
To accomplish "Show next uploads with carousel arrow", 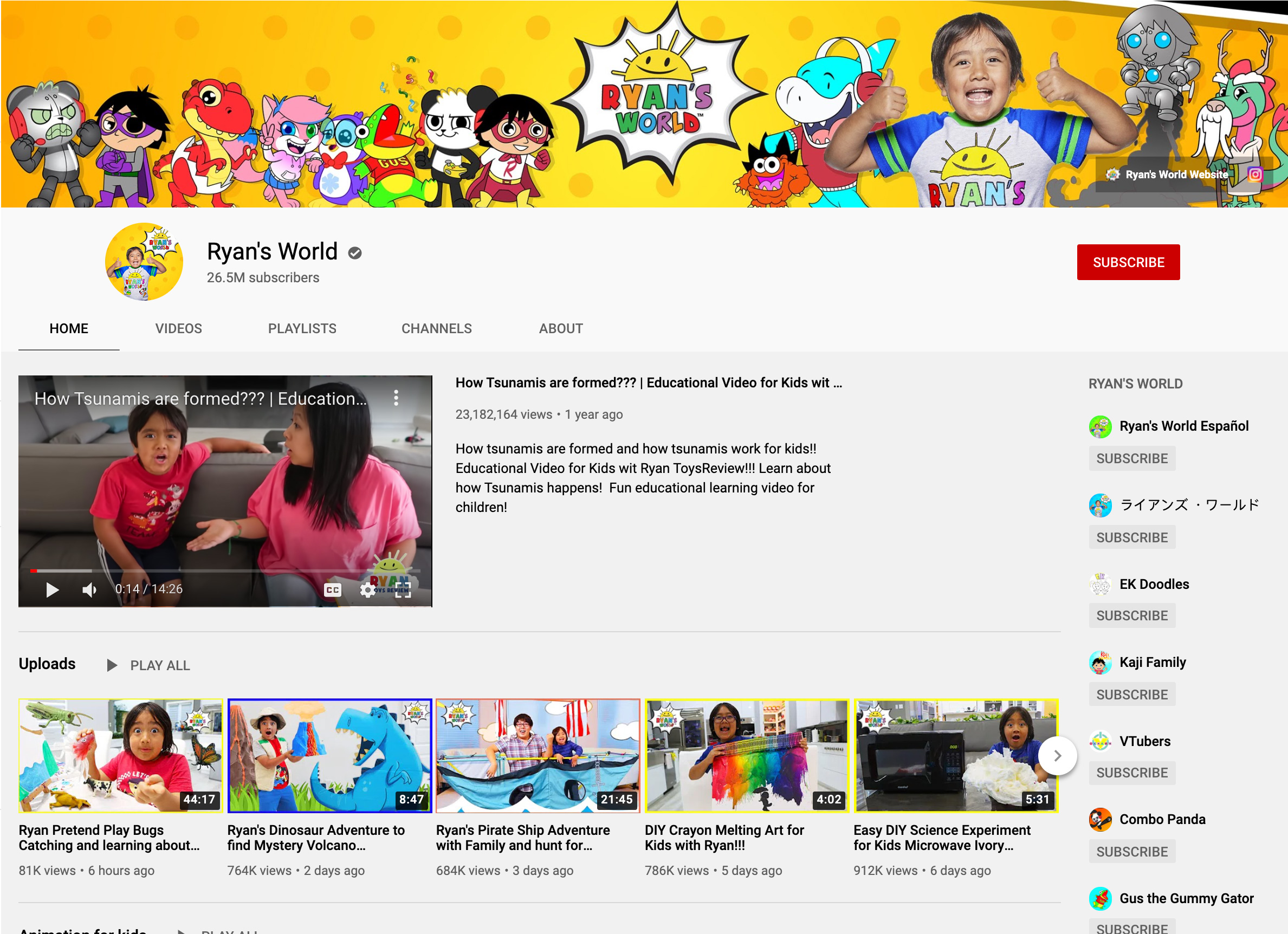I will [1057, 756].
